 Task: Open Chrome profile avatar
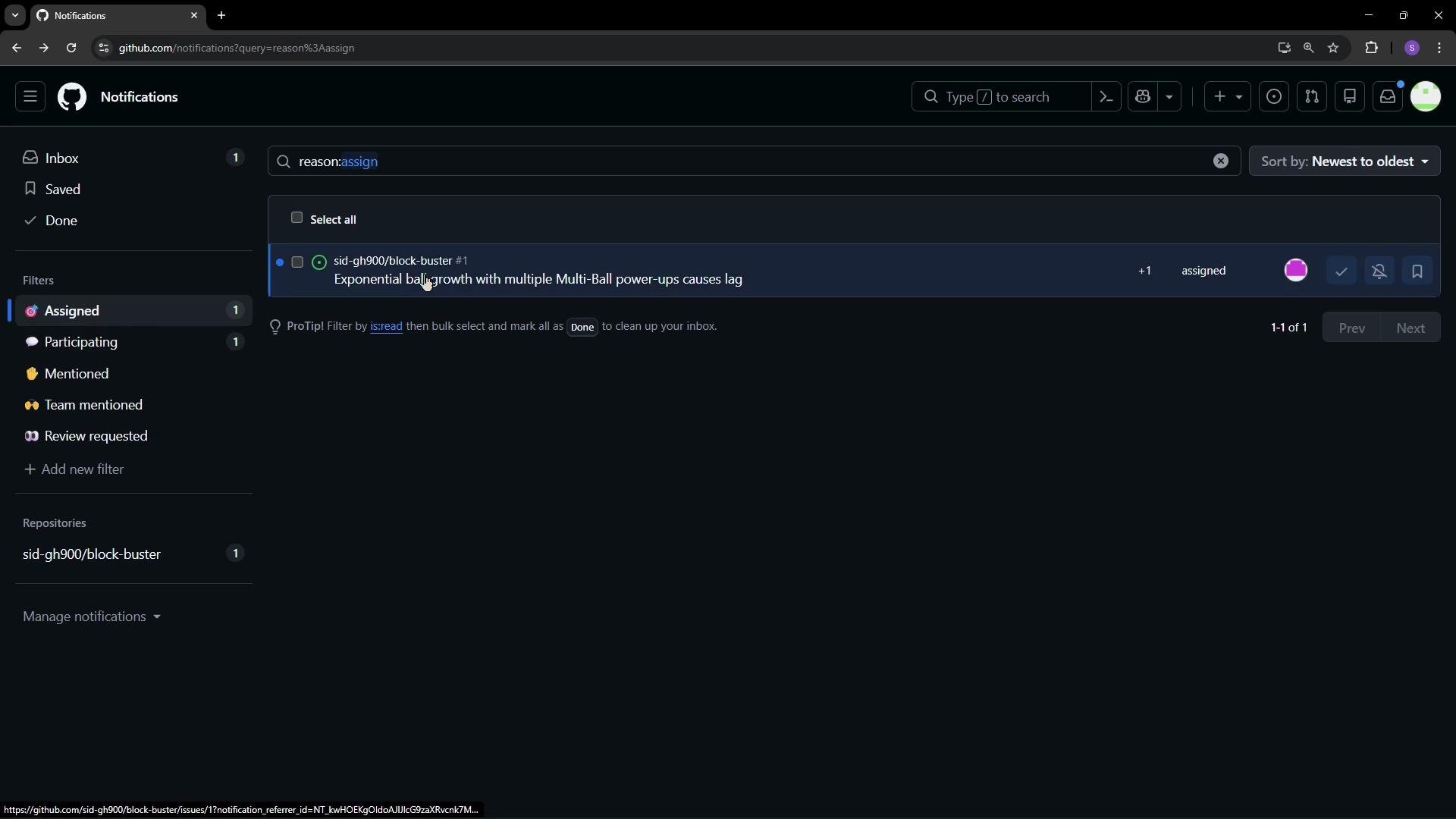pyautogui.click(x=1412, y=48)
